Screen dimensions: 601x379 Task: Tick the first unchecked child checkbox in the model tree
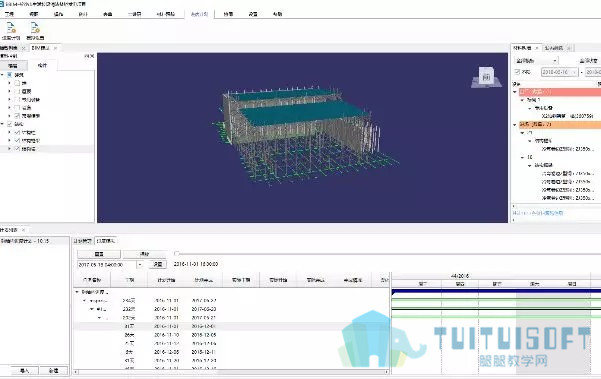17,83
